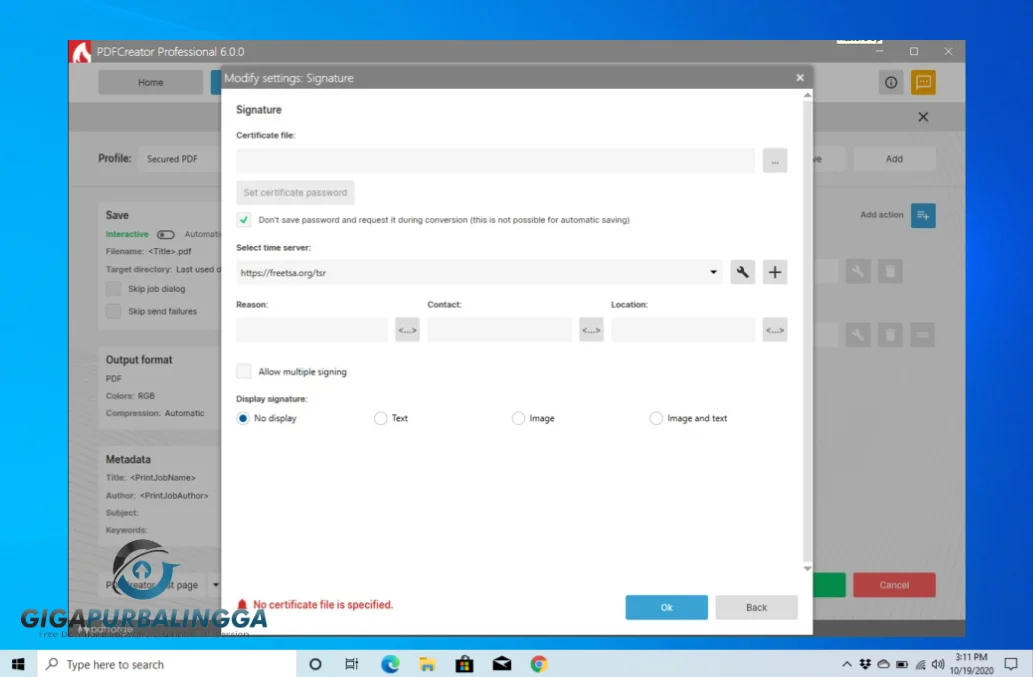The image size is (1033, 677).
Task: Insert a token into the Reason field
Action: point(406,329)
